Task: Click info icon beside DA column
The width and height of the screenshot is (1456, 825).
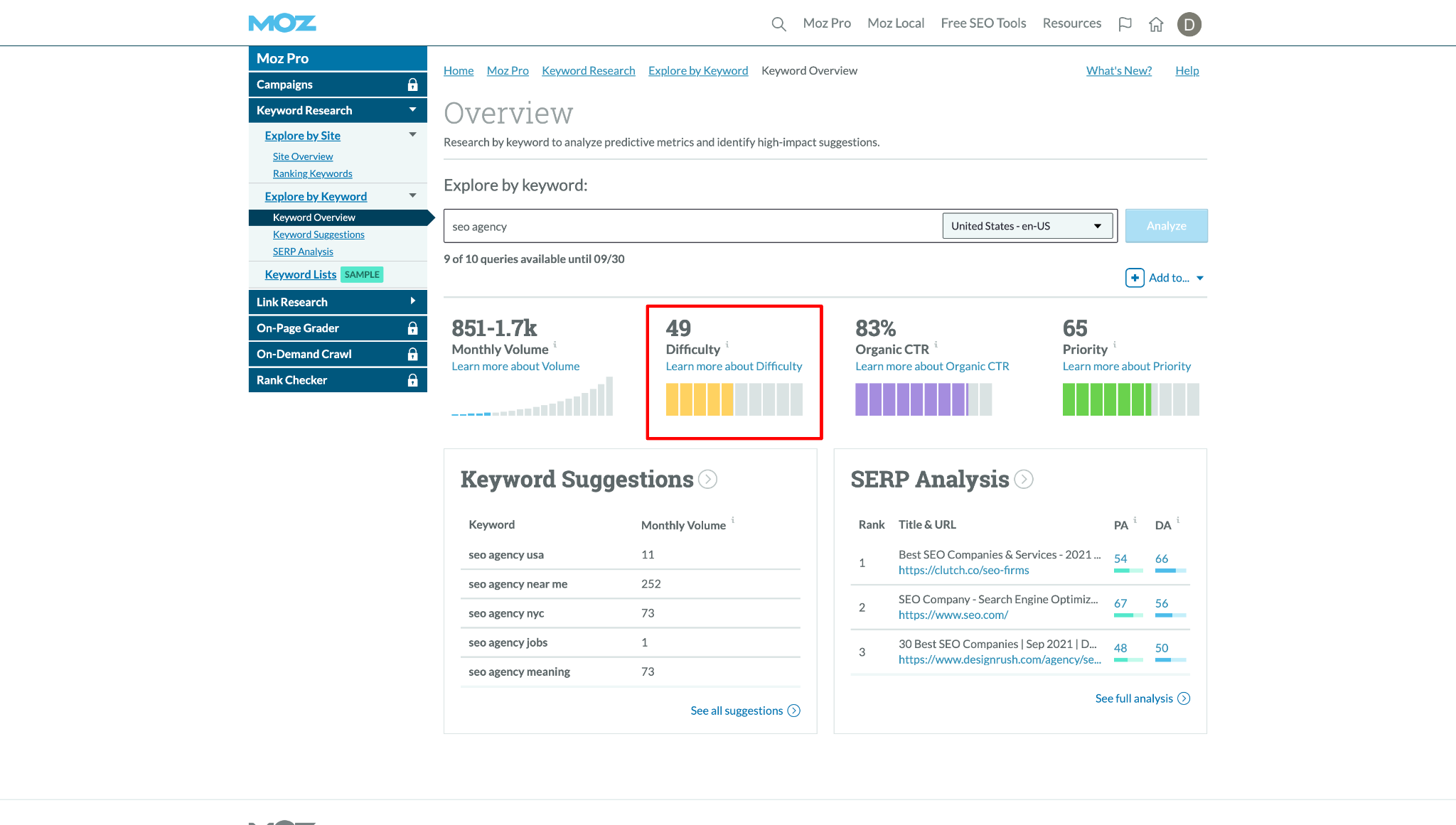Action: coord(1178,520)
